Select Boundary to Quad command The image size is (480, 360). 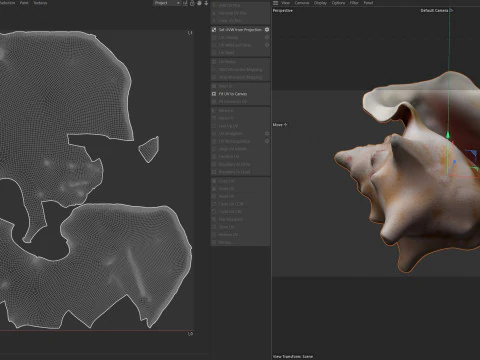click(x=240, y=172)
